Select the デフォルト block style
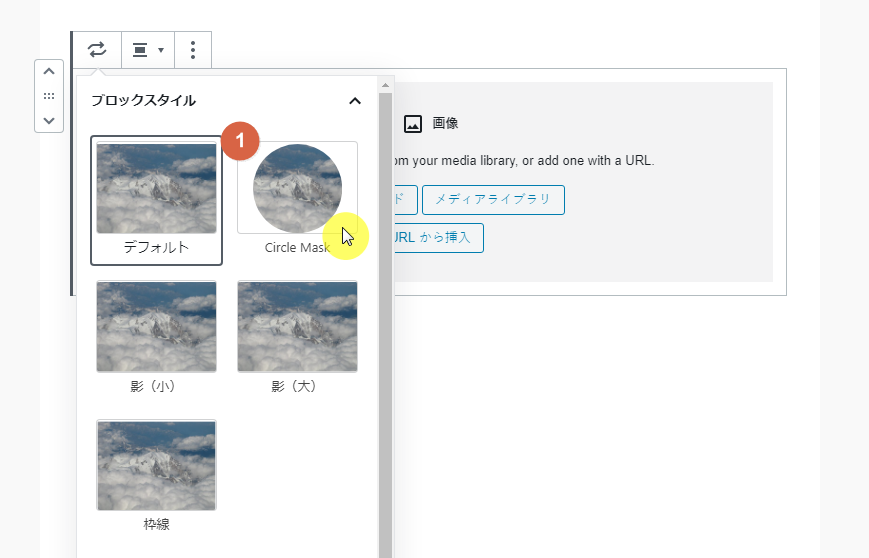The width and height of the screenshot is (869, 558). [x=156, y=200]
